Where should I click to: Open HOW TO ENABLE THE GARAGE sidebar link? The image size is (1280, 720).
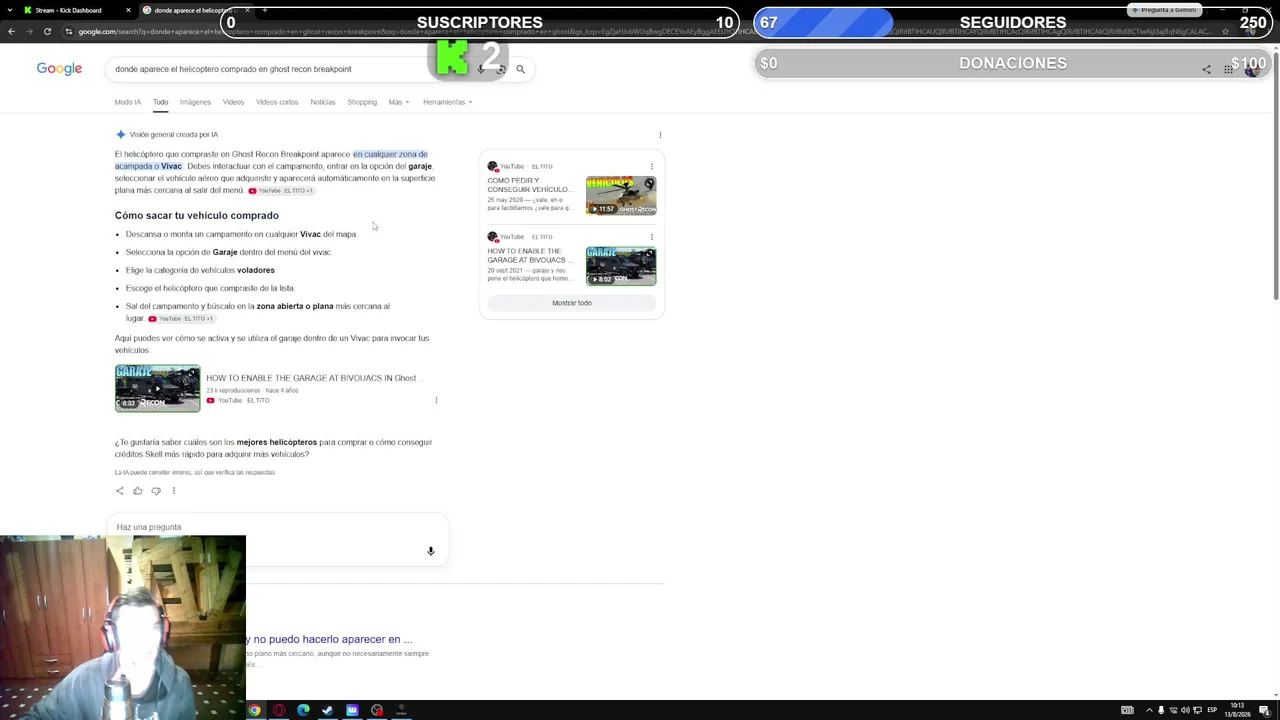point(531,255)
